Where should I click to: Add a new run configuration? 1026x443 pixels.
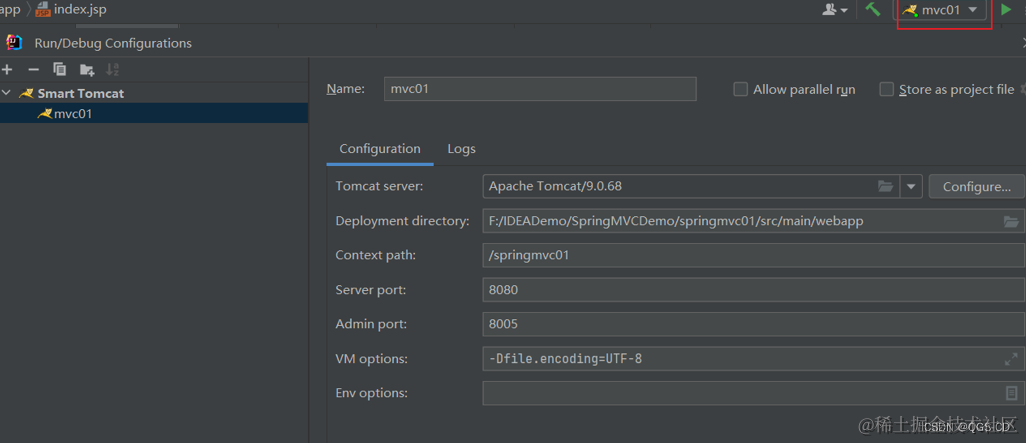pos(7,69)
